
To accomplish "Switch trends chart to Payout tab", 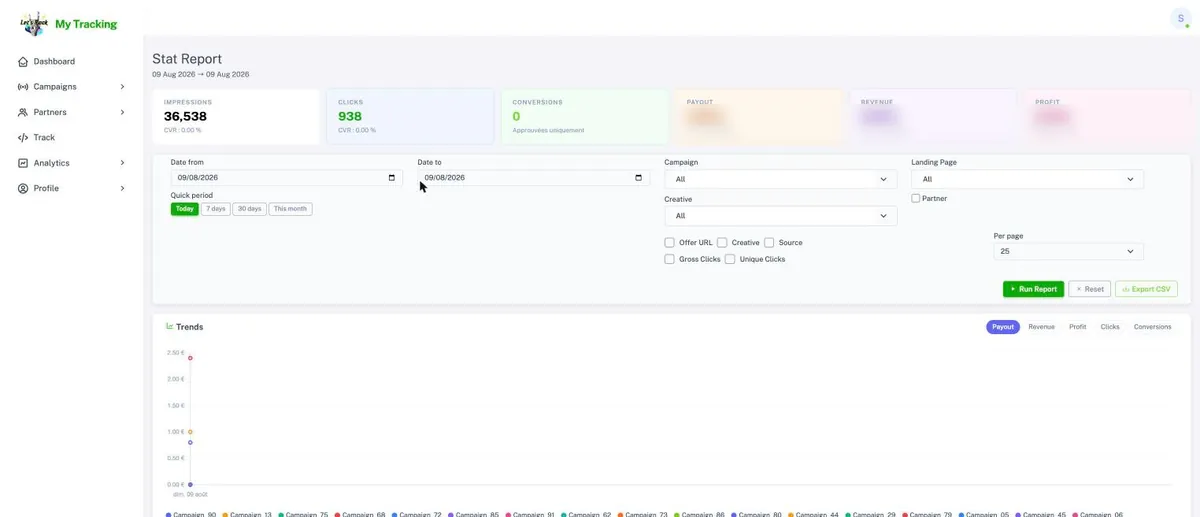I will click(1003, 327).
